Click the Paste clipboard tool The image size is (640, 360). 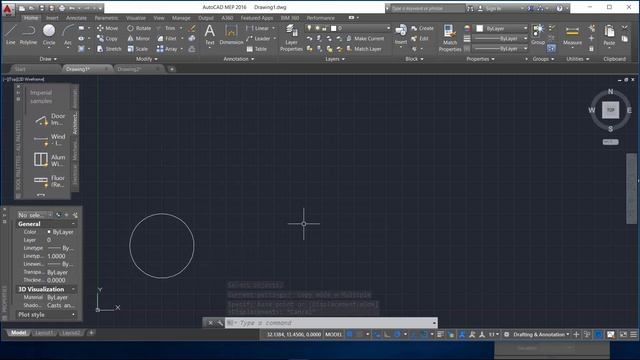[609, 35]
